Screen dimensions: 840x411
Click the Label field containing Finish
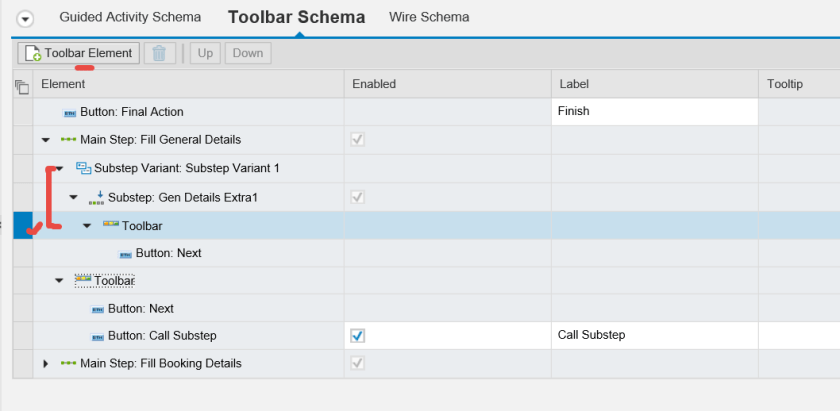pos(653,112)
